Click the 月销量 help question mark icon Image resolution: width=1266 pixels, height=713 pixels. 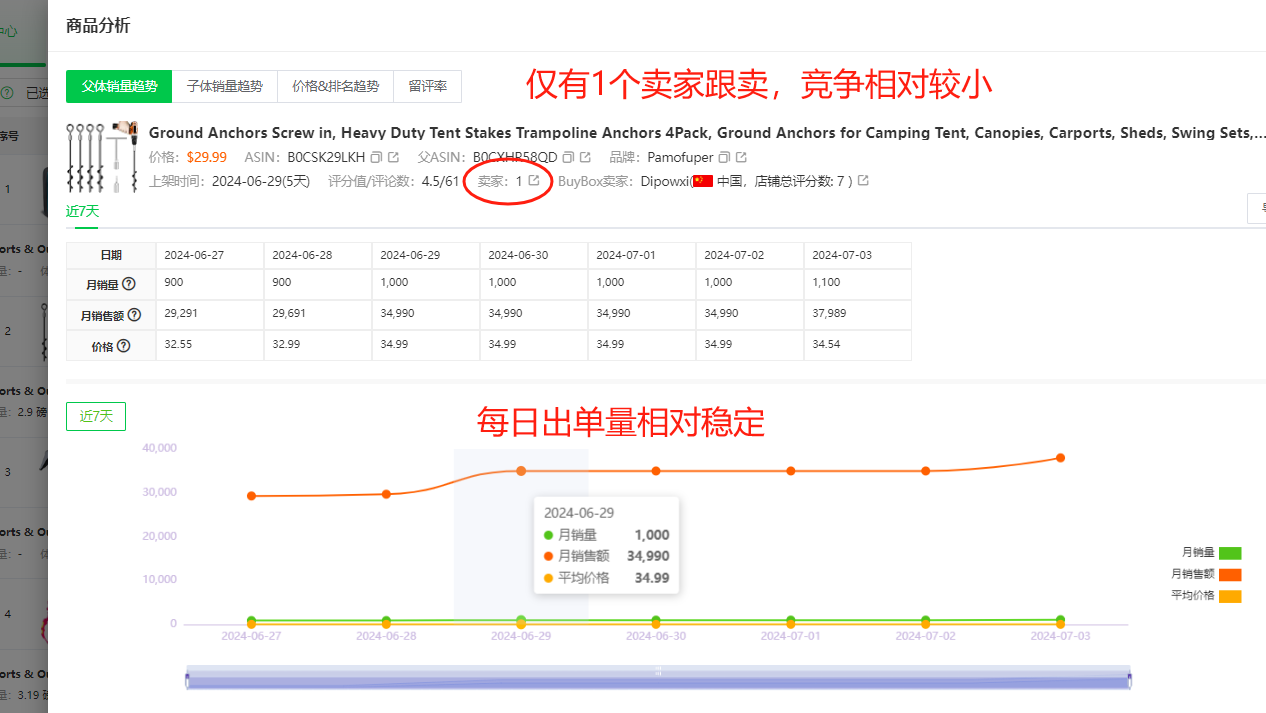pyautogui.click(x=128, y=284)
